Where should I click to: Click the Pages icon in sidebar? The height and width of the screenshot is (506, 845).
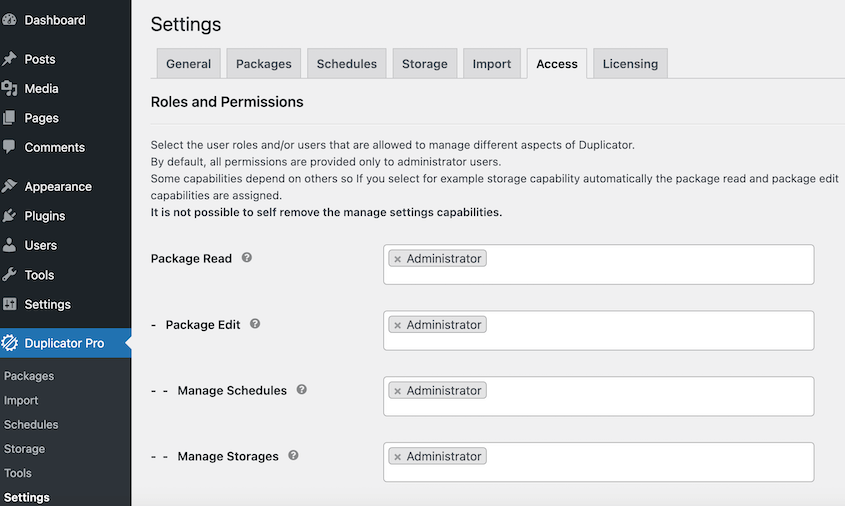pyautogui.click(x=9, y=117)
